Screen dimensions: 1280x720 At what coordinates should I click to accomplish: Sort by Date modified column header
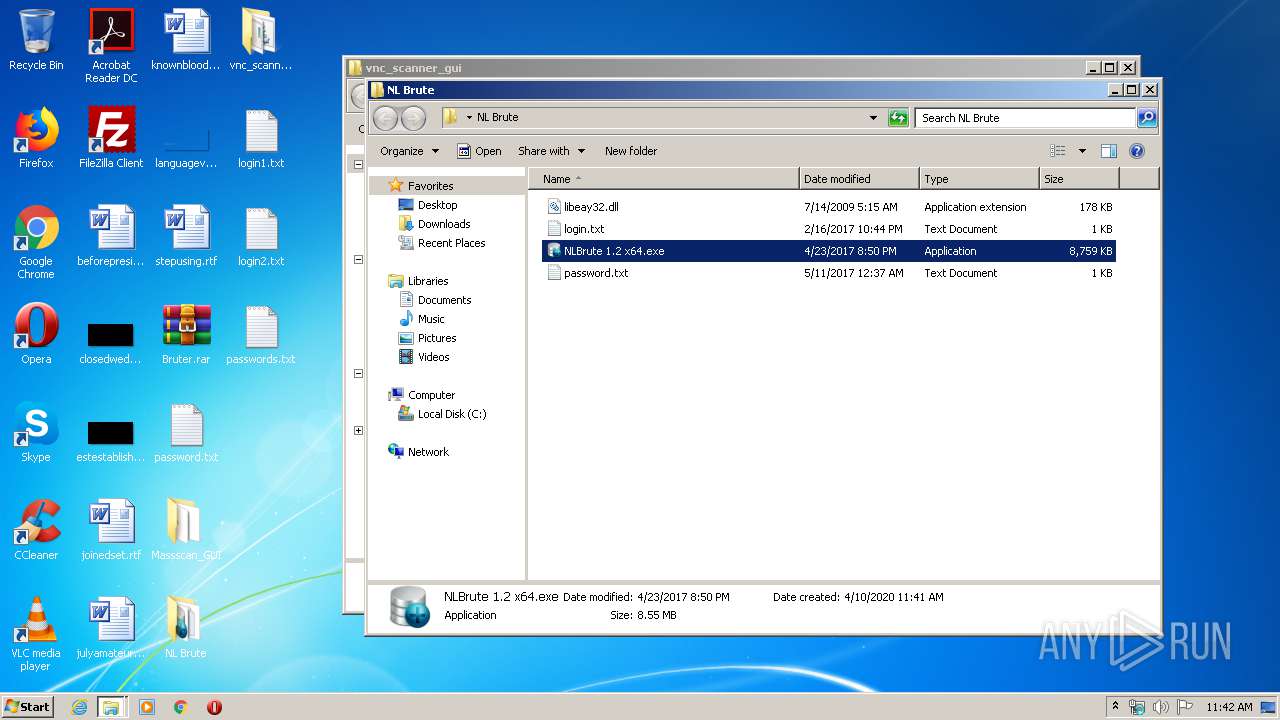(x=859, y=179)
